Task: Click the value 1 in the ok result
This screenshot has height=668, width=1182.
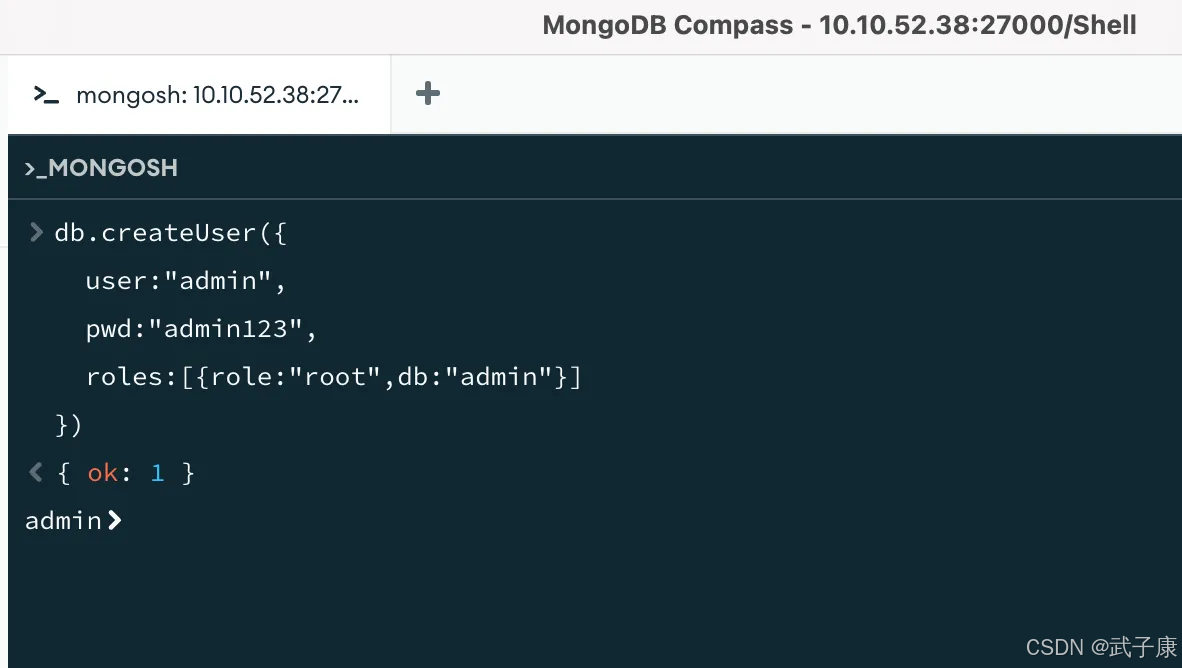Action: (156, 472)
